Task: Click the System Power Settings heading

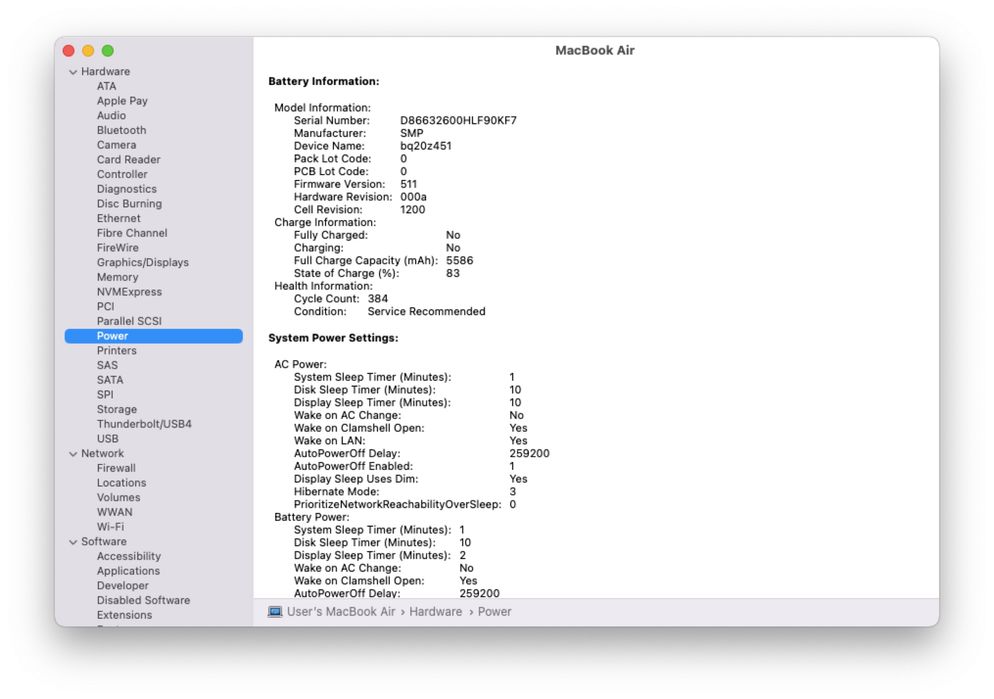Action: click(x=333, y=338)
